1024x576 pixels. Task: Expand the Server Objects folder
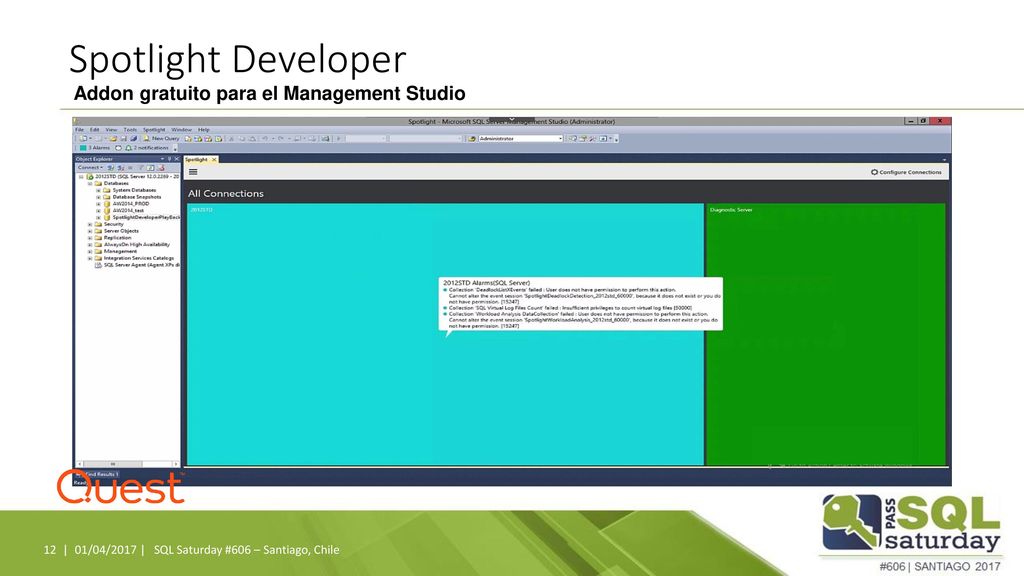[x=90, y=231]
